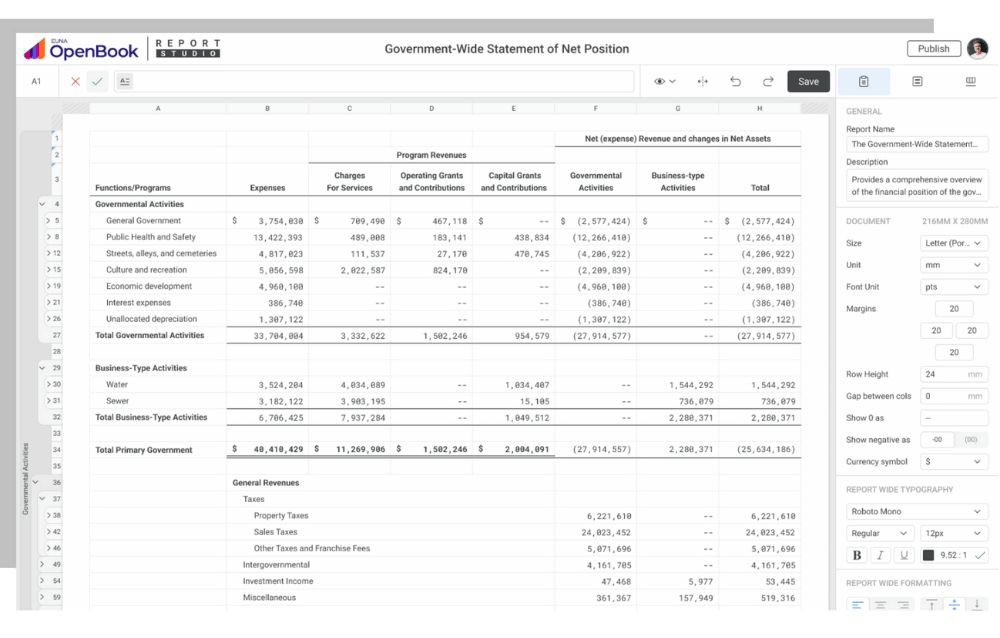Image resolution: width=1000 pixels, height=638 pixels.
Task: Select the Property Taxes row label
Action: click(281, 516)
